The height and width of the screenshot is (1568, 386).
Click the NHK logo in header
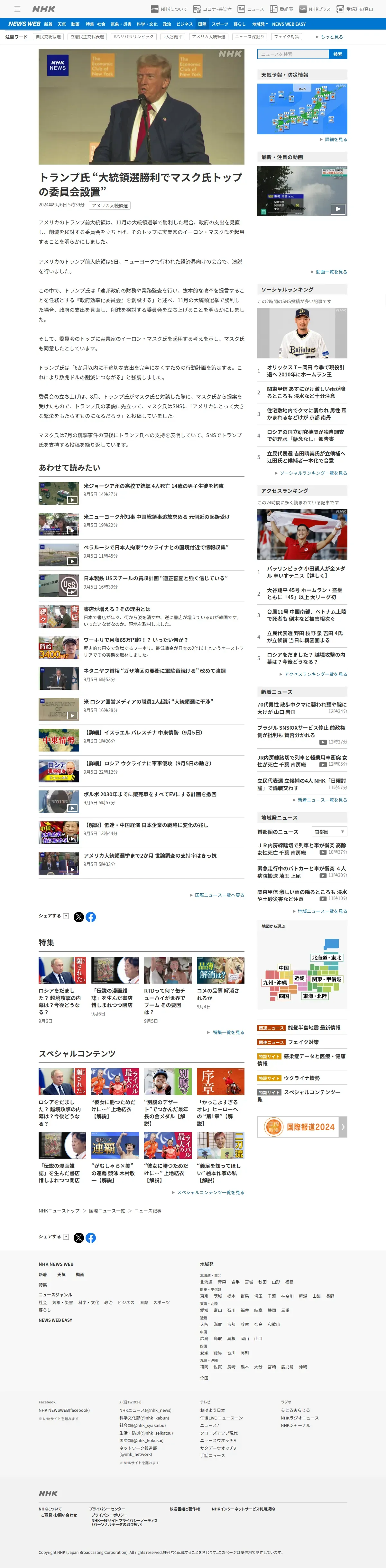tap(44, 9)
